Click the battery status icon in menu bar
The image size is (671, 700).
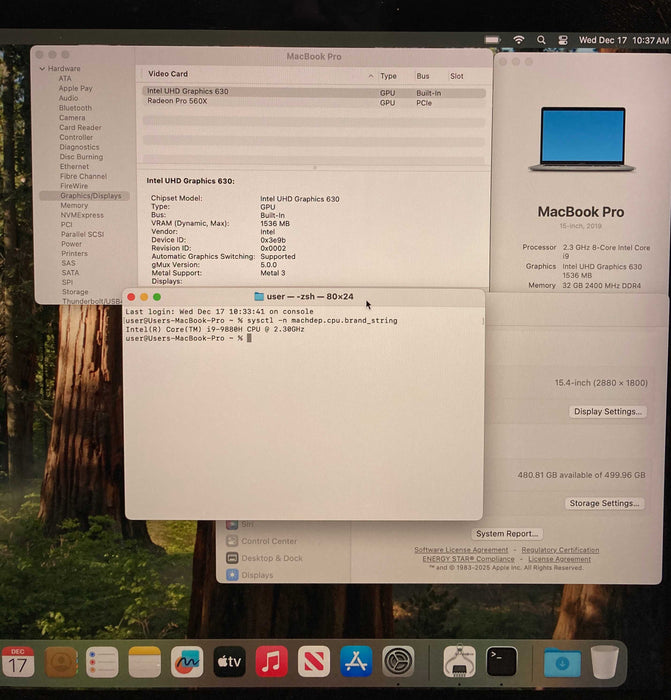pos(492,40)
